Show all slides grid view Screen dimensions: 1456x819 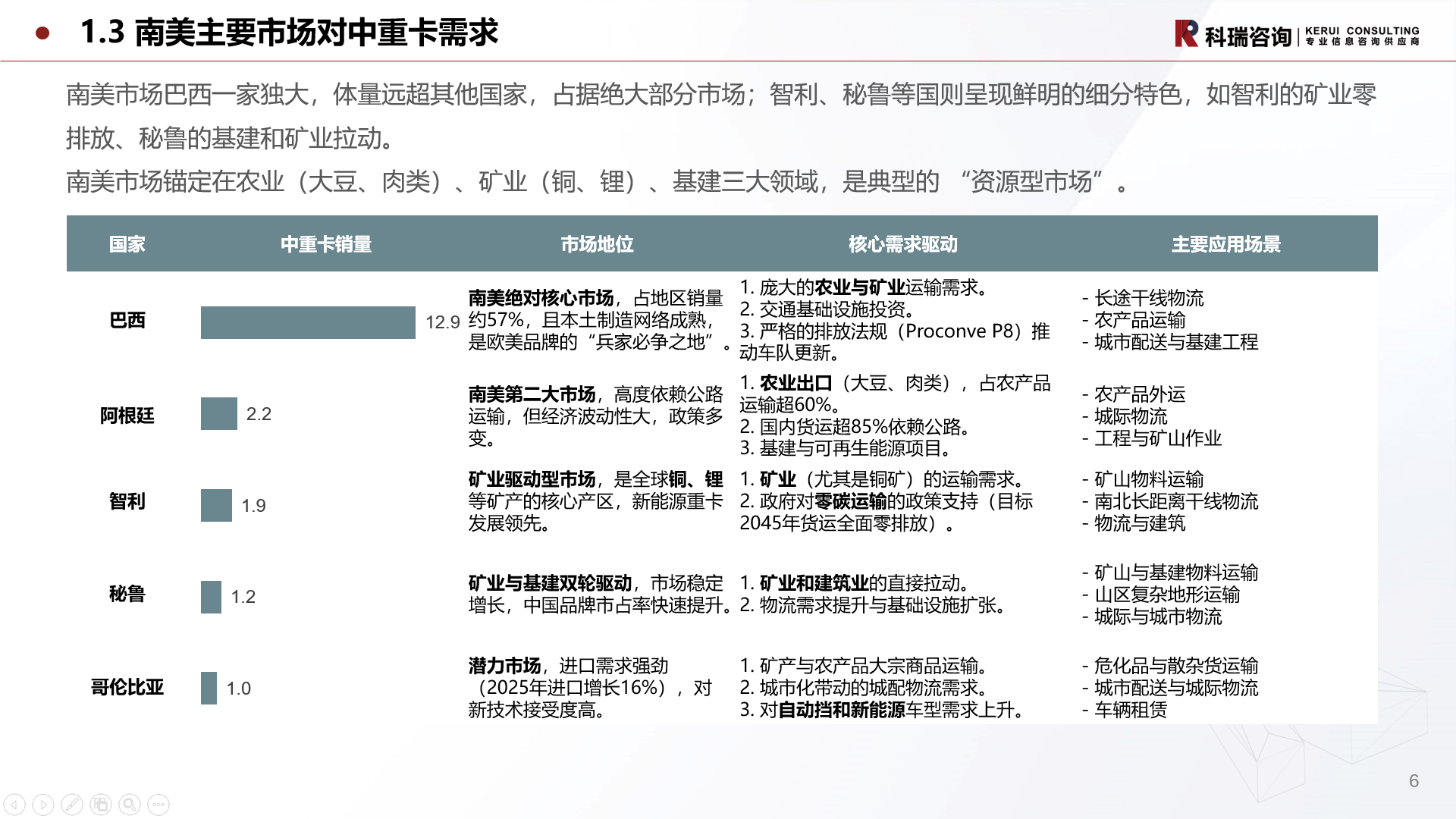point(101,805)
